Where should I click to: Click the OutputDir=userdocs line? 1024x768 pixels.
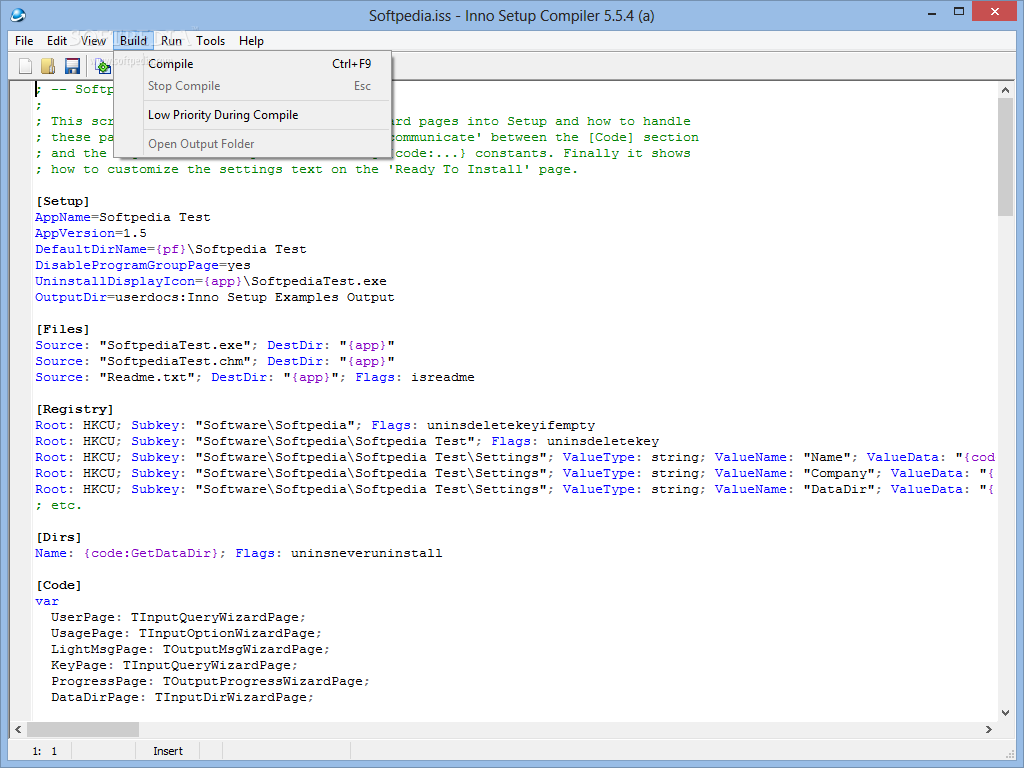click(215, 297)
